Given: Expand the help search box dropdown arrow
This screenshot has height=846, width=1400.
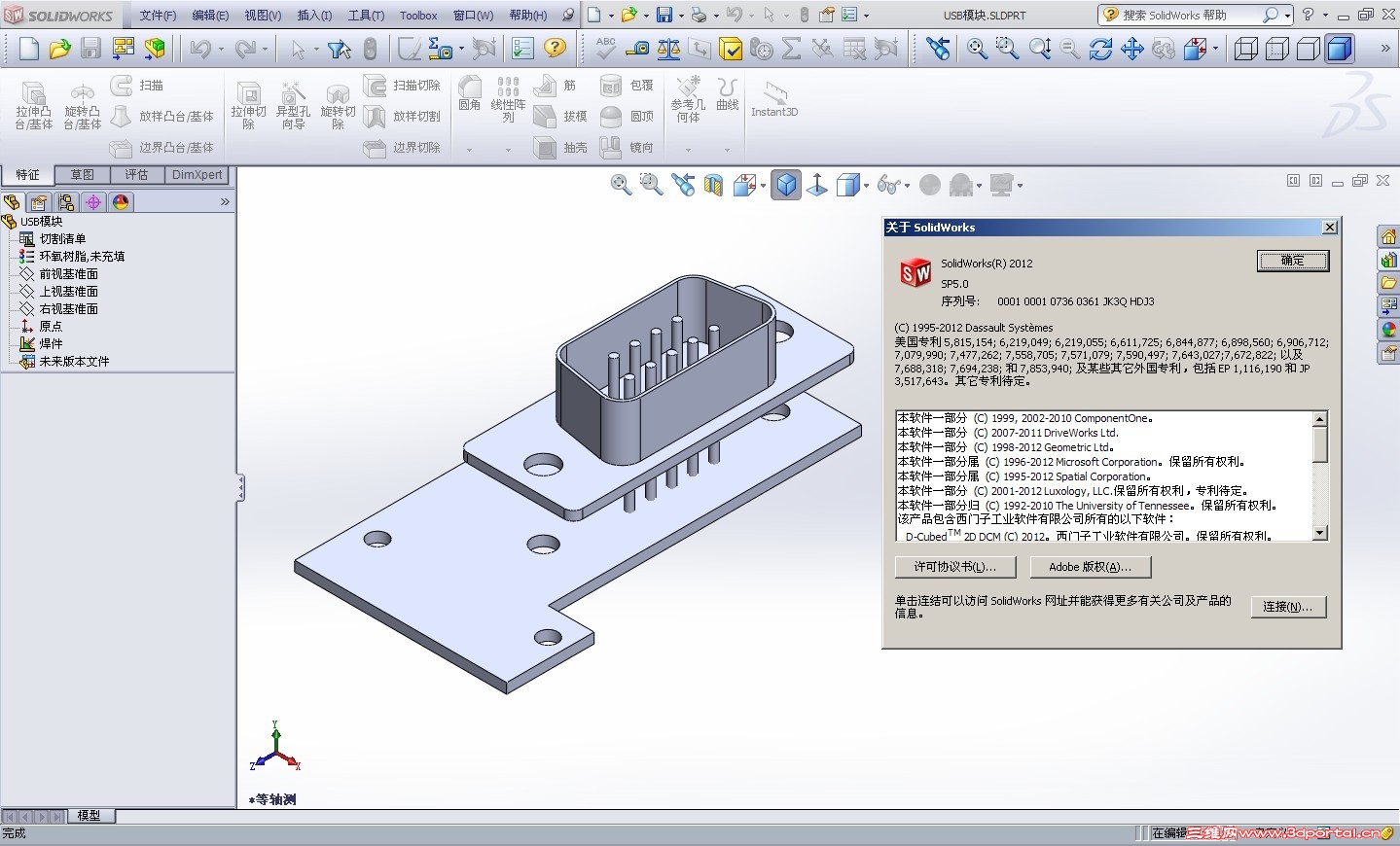Looking at the screenshot, I should 1288,16.
